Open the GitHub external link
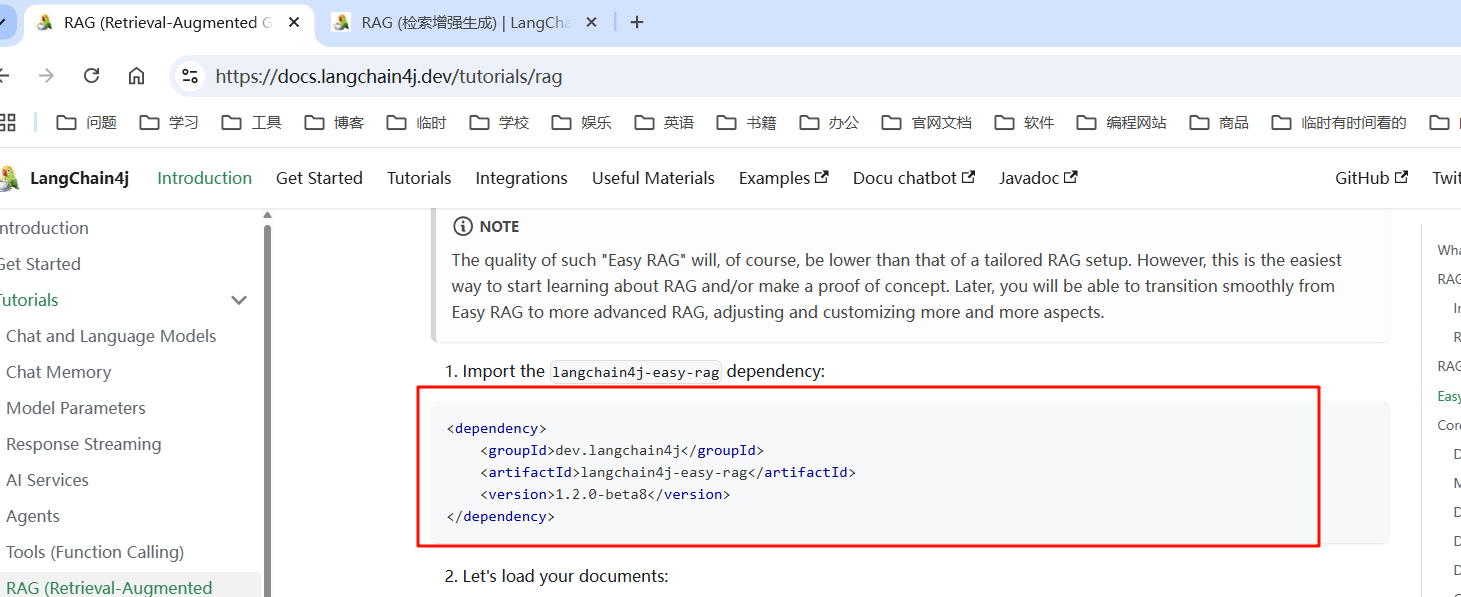The height and width of the screenshot is (597, 1461). tap(1370, 178)
